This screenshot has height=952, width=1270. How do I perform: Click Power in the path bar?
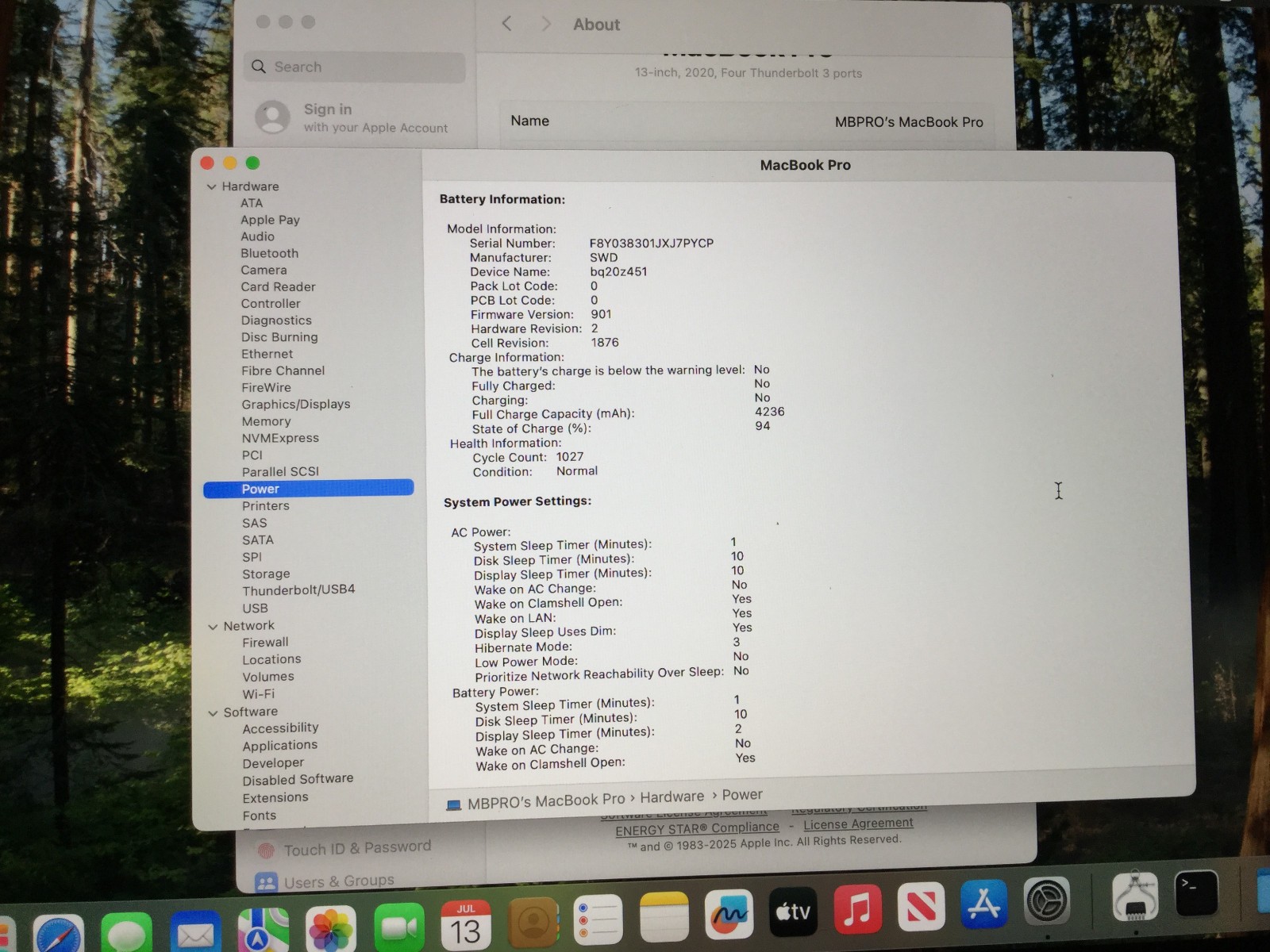[742, 795]
